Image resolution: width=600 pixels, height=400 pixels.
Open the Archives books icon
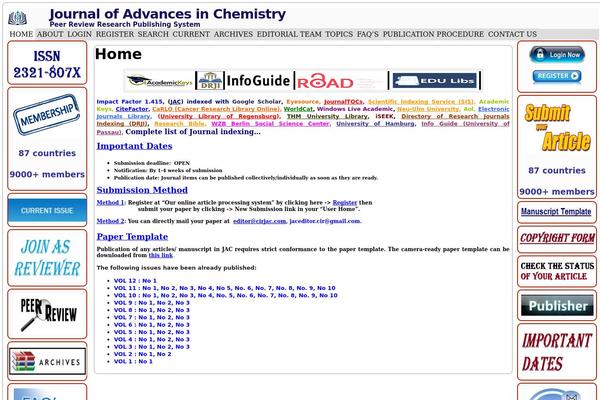click(47, 361)
